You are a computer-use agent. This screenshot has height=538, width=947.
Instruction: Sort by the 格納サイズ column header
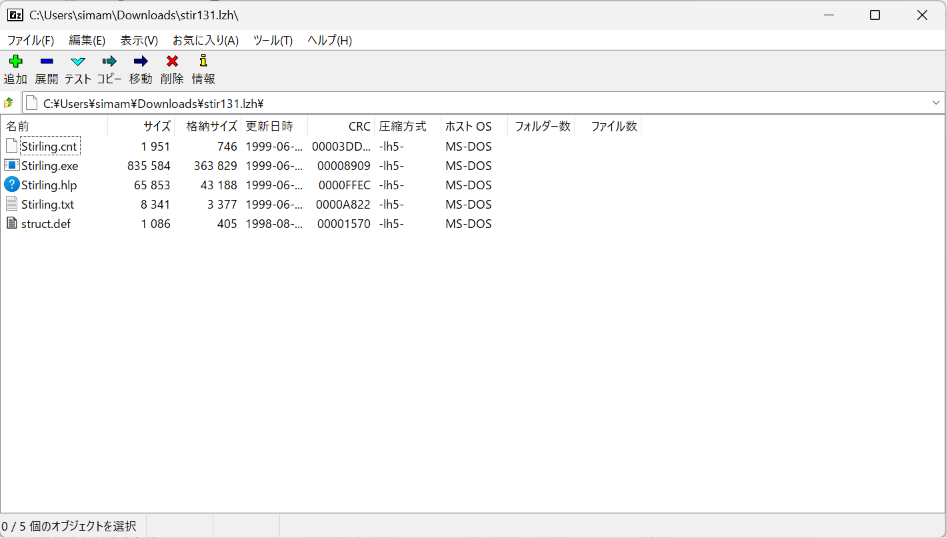pyautogui.click(x=208, y=126)
